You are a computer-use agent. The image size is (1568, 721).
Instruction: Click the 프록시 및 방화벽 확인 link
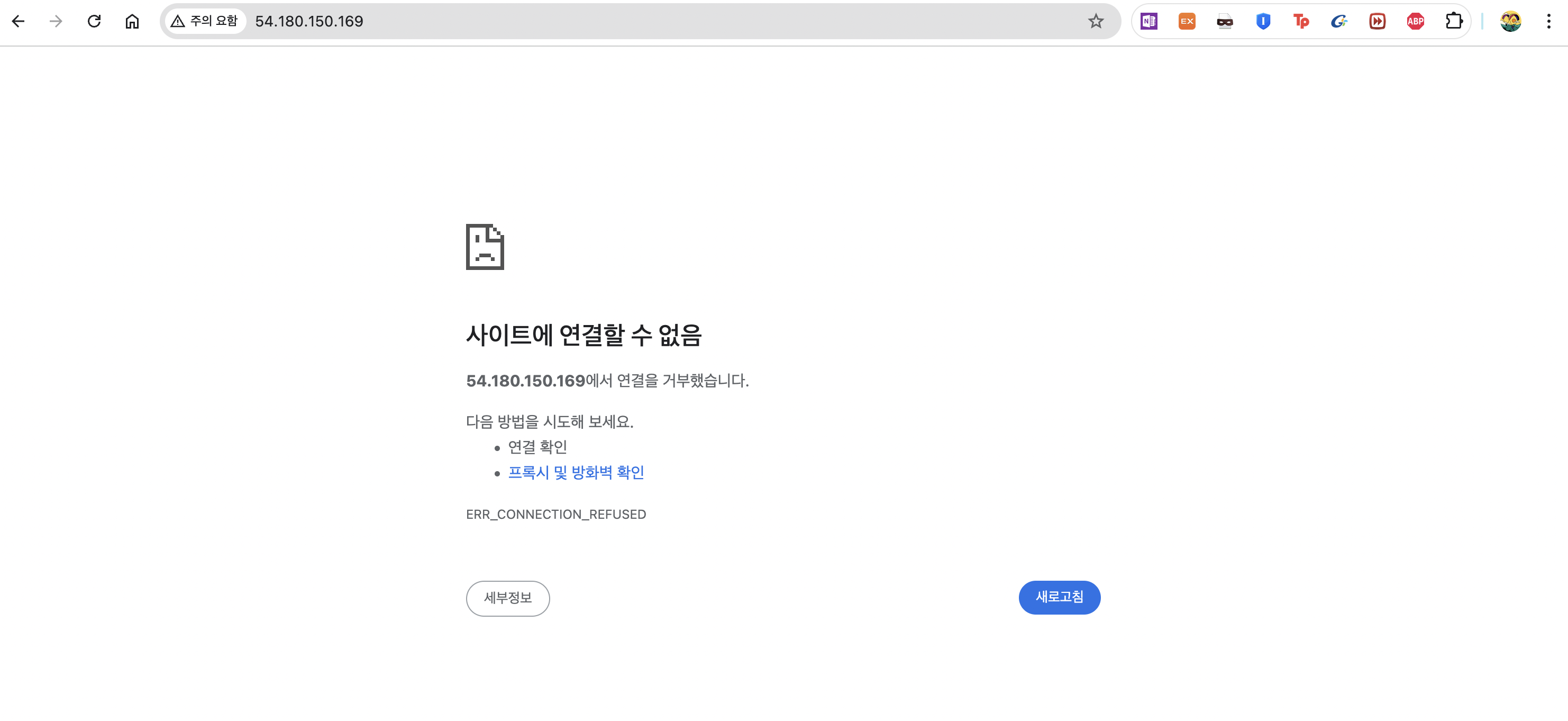(x=577, y=473)
